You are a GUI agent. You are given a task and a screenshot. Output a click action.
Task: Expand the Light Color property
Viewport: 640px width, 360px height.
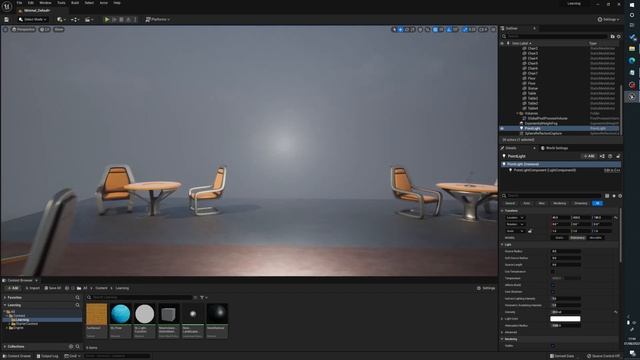pos(502,319)
